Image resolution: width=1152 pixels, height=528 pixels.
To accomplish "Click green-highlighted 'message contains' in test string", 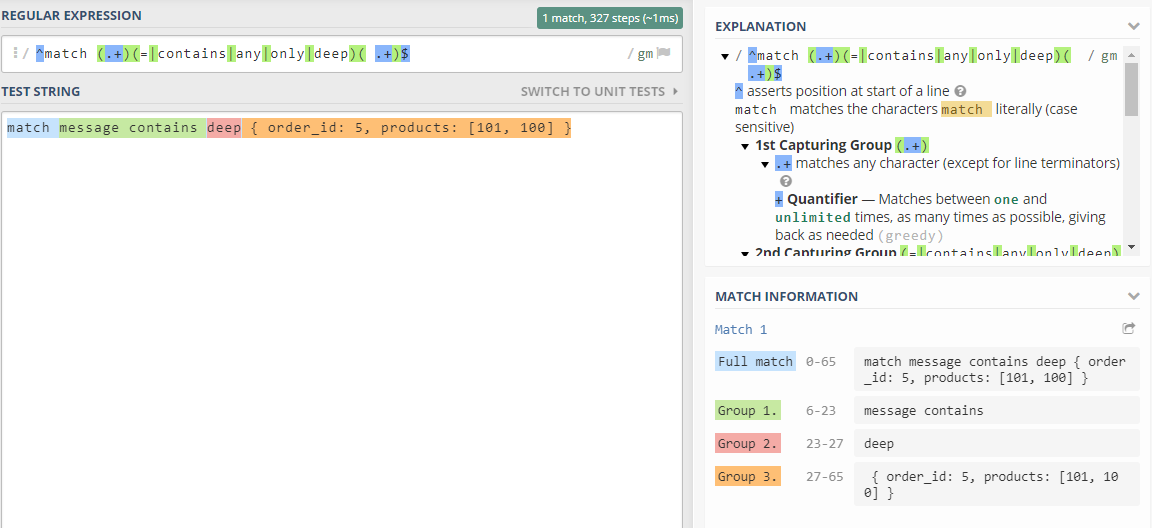I will pyautogui.click(x=132, y=129).
